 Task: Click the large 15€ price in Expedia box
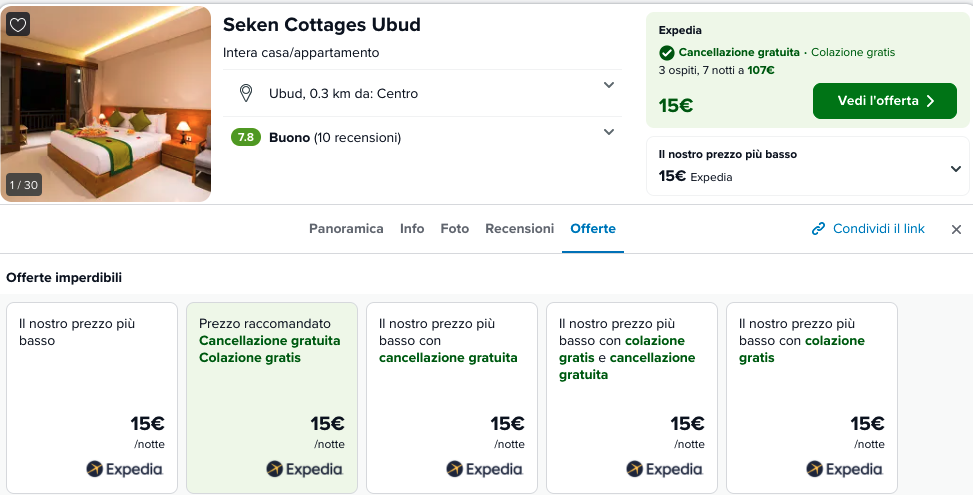tap(676, 105)
